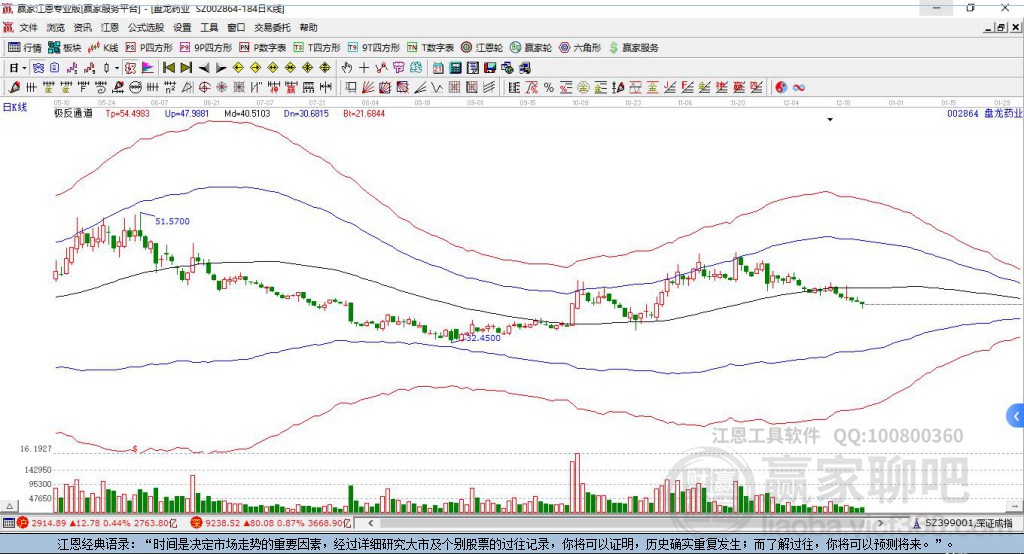Viewport: 1024px width, 554px height.
Task: Click the 沪 Shanghai index status icon
Action: (x=23, y=523)
